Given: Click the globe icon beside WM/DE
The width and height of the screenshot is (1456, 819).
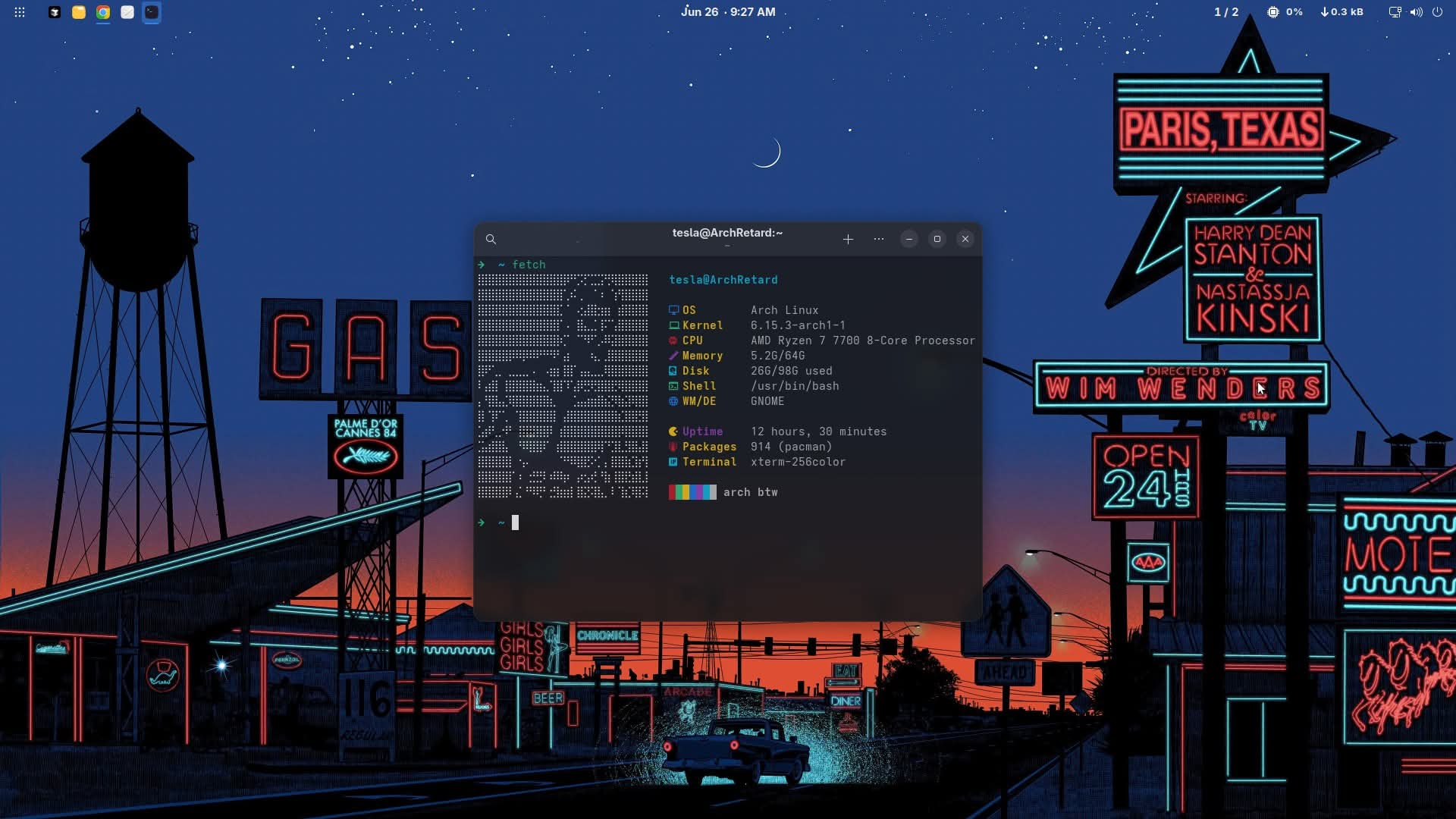Looking at the screenshot, I should (673, 401).
